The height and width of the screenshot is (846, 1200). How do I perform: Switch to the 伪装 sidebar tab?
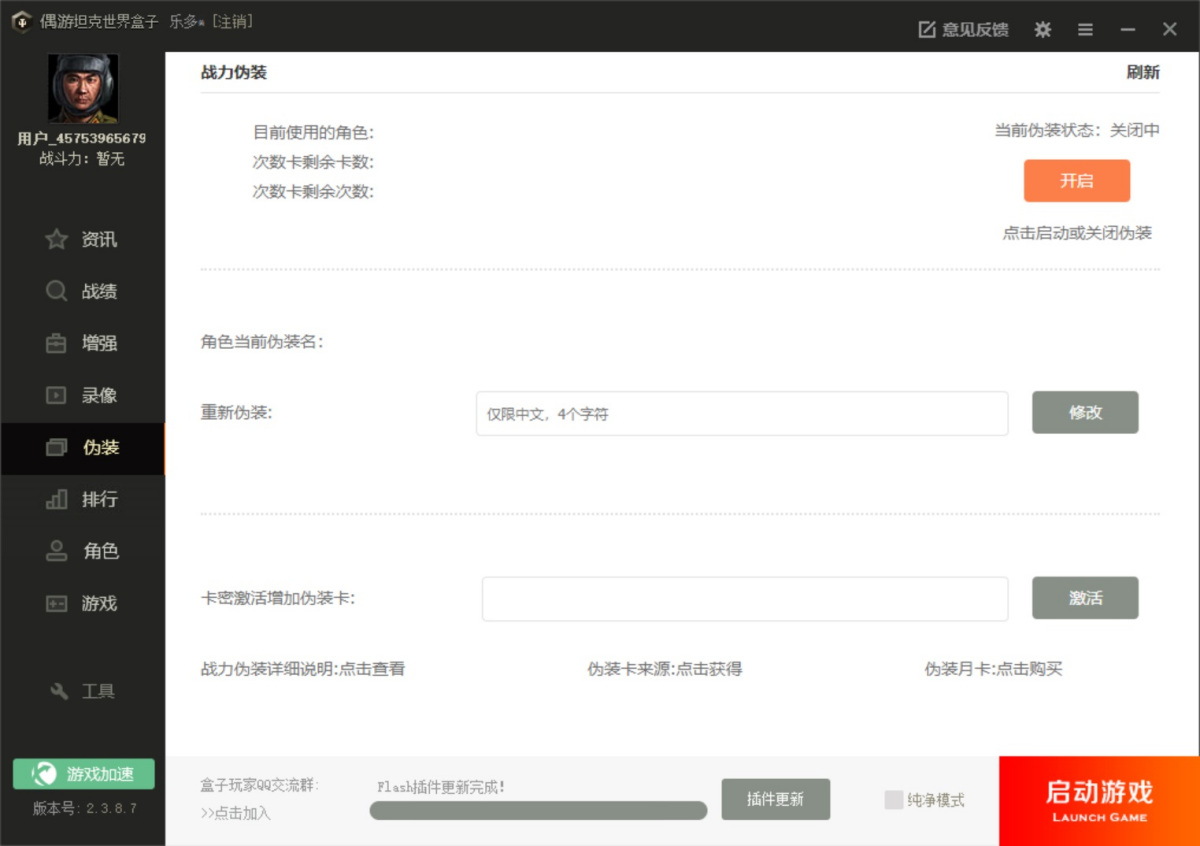83,448
